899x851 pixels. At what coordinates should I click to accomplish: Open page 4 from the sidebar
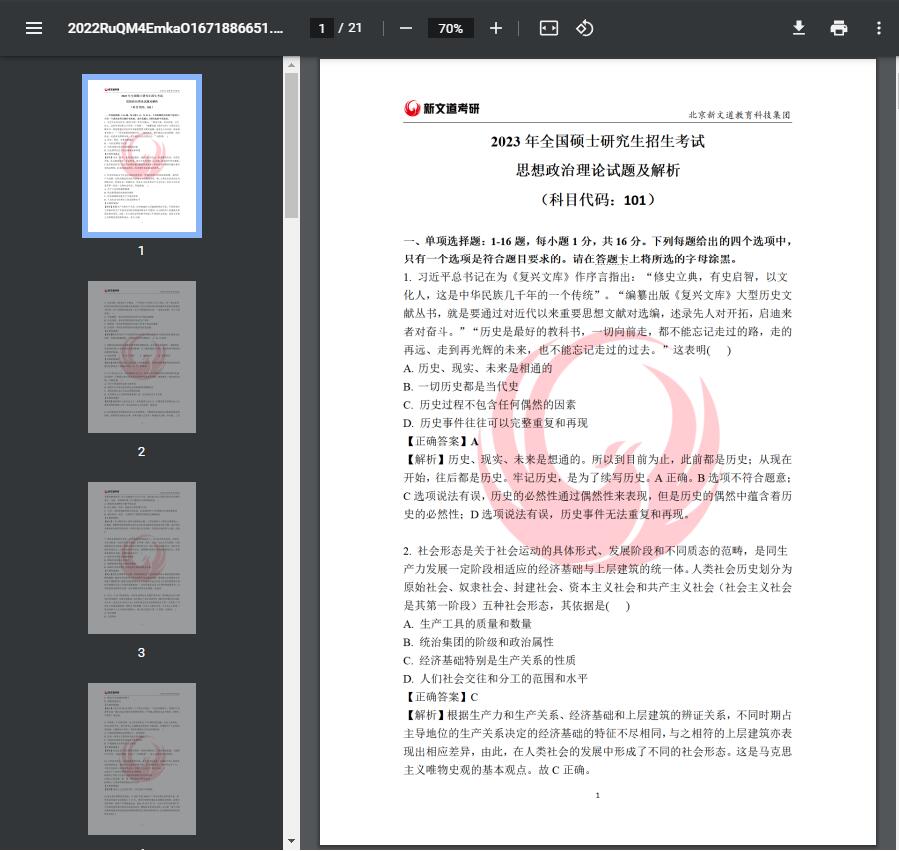click(x=141, y=758)
